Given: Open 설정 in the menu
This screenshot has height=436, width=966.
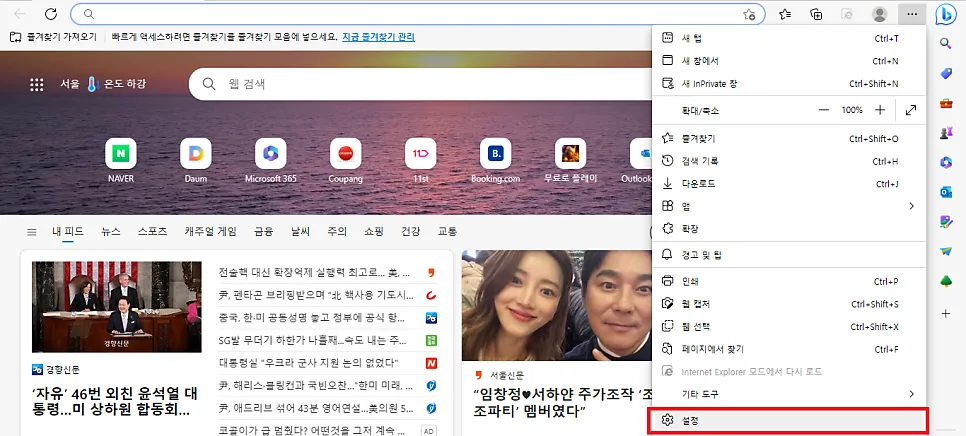Looking at the screenshot, I should tap(789, 421).
